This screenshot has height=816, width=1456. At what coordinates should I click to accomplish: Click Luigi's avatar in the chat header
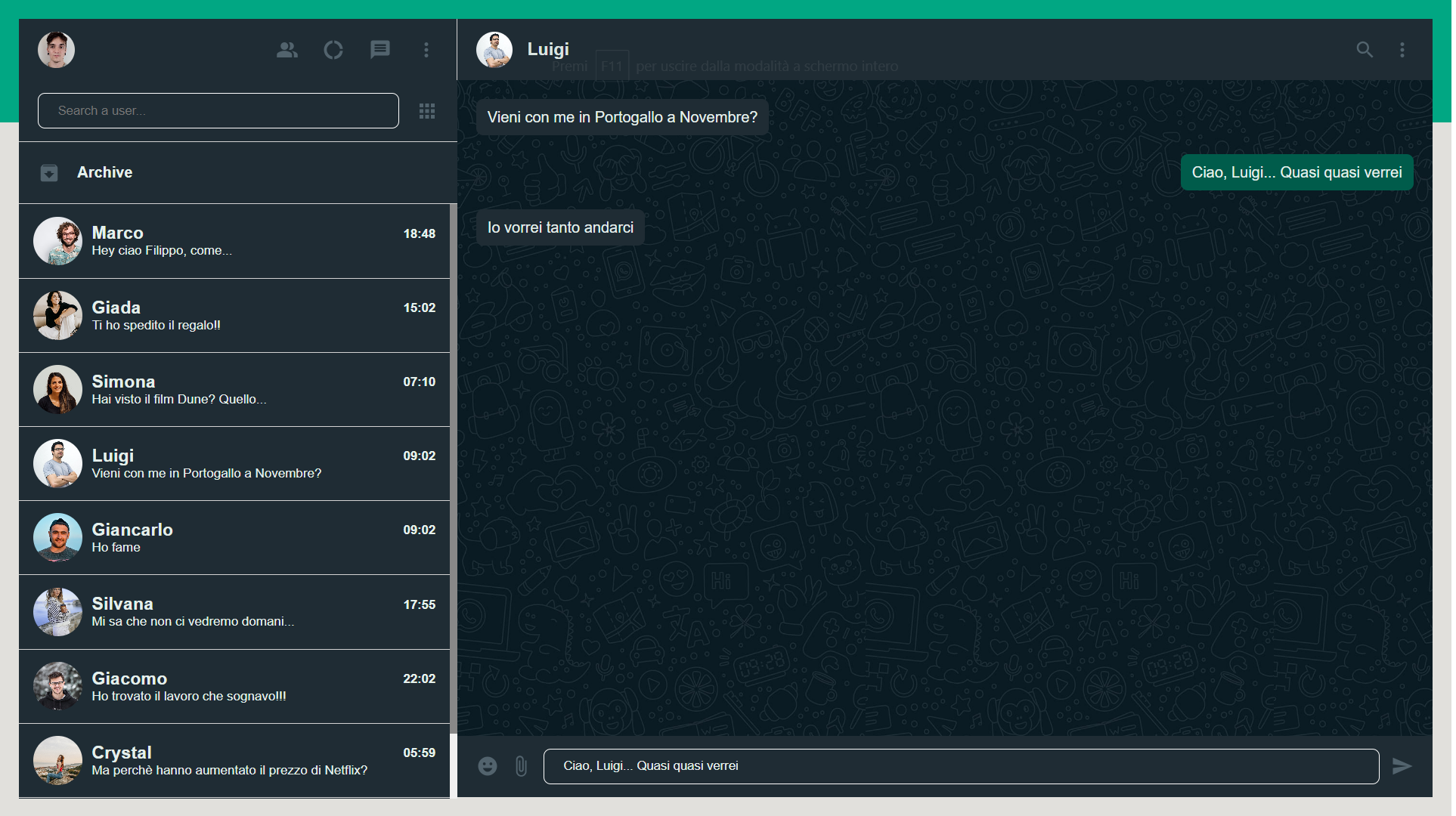(494, 50)
